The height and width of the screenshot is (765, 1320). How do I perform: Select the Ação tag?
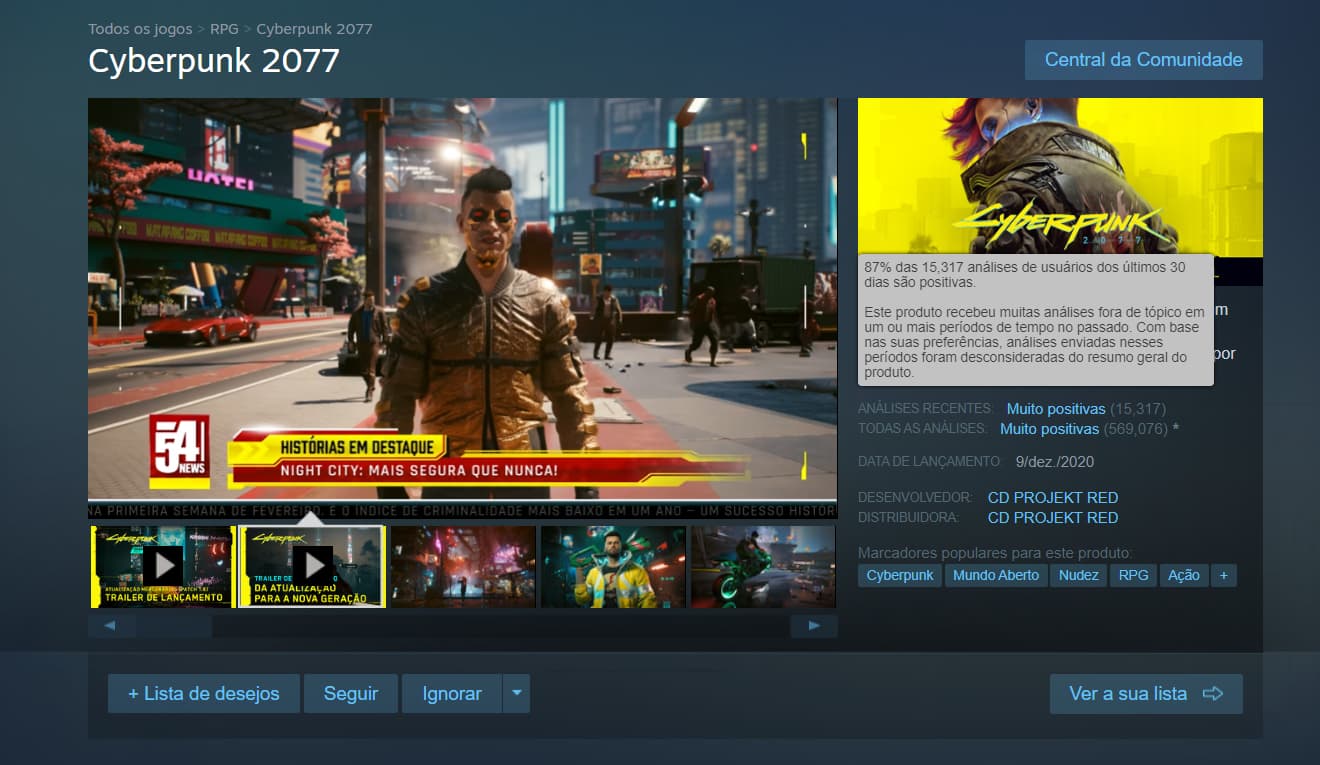click(1184, 575)
